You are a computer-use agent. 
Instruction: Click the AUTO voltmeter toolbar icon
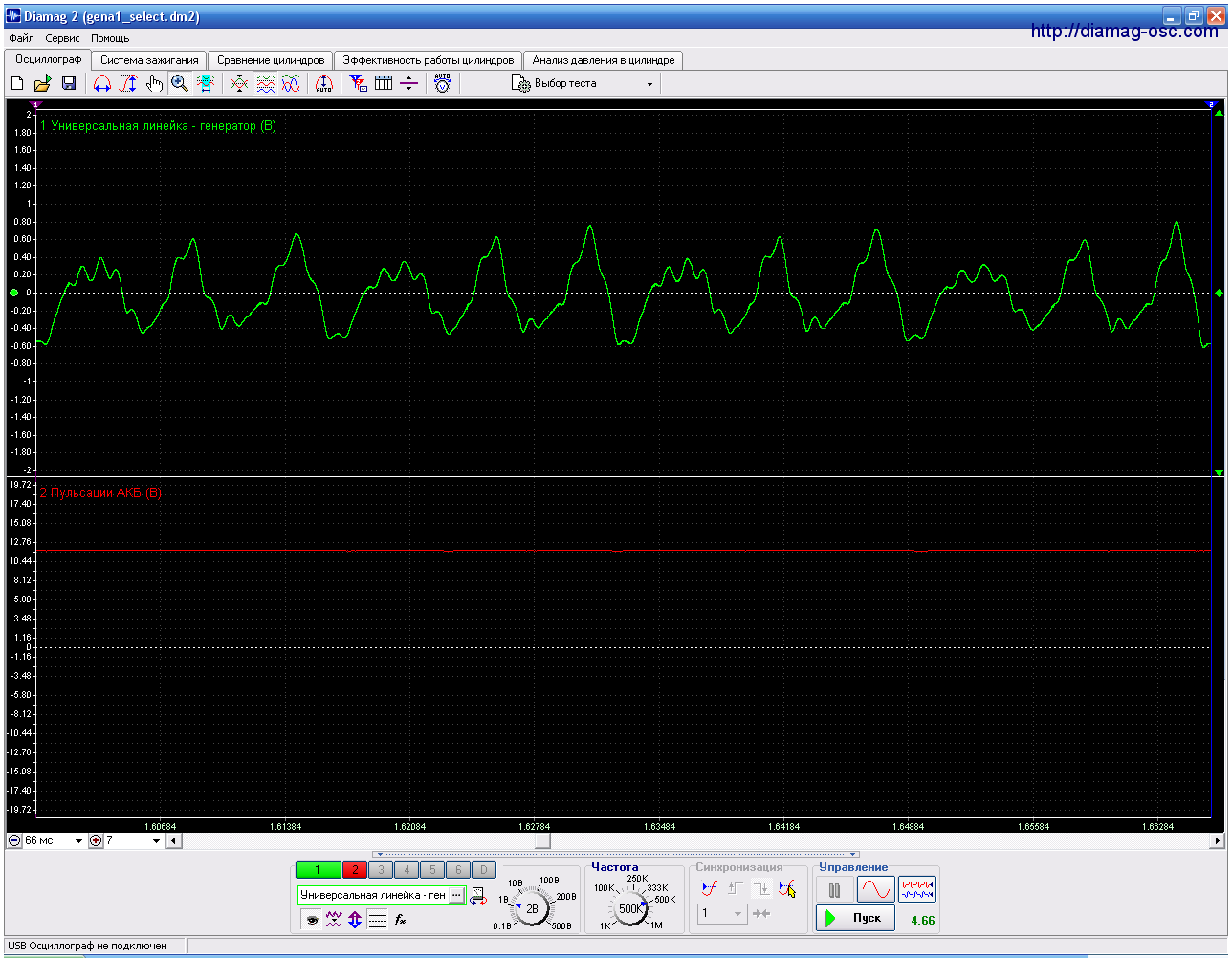tap(442, 84)
